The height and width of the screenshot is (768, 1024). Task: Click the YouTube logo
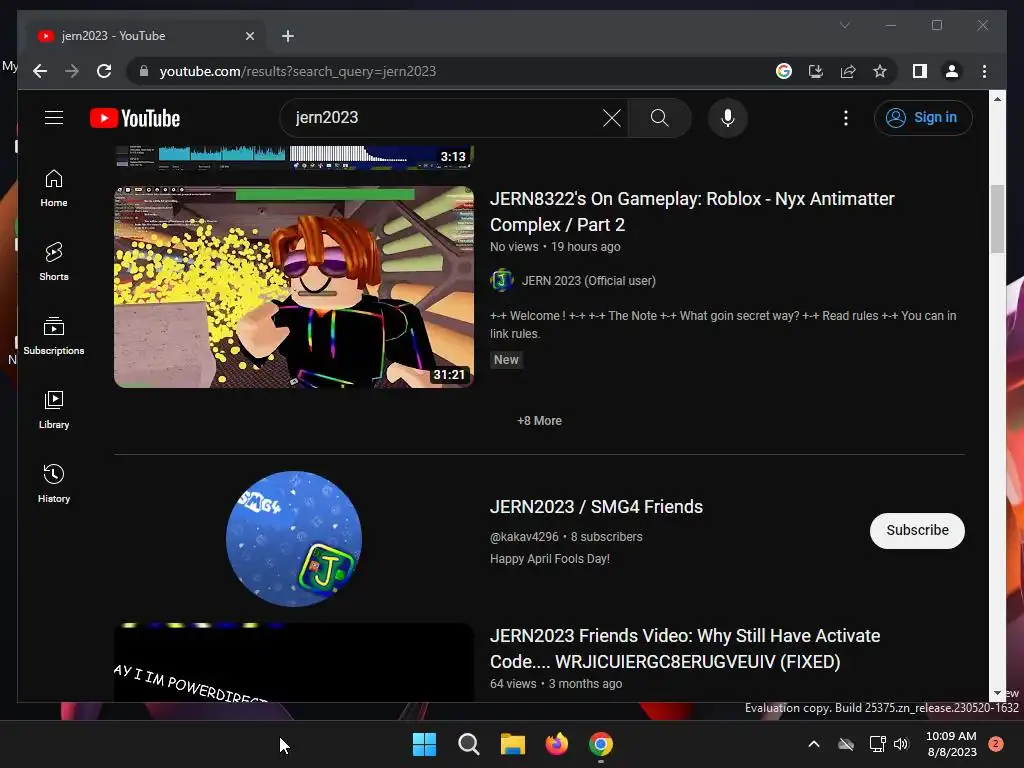click(135, 118)
